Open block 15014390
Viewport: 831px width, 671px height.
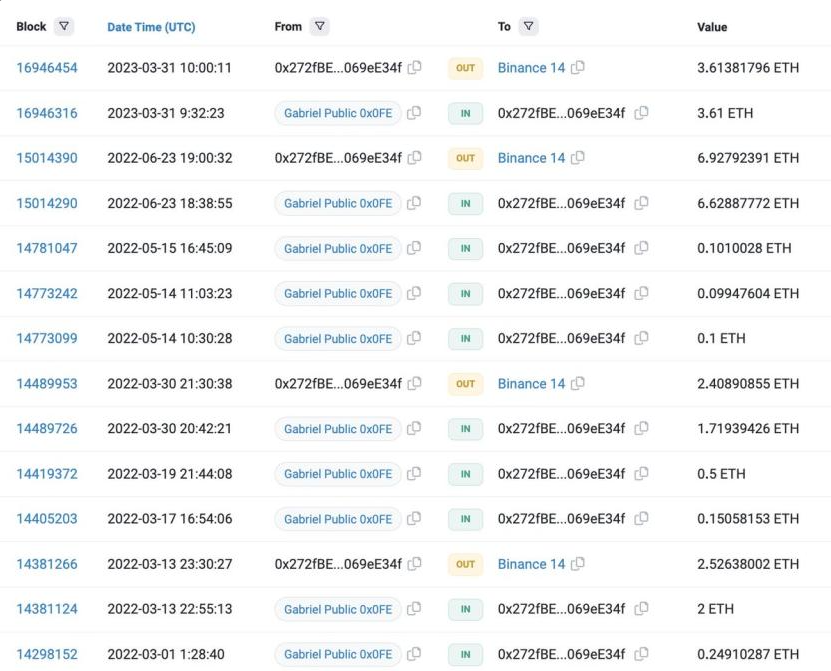(47, 158)
